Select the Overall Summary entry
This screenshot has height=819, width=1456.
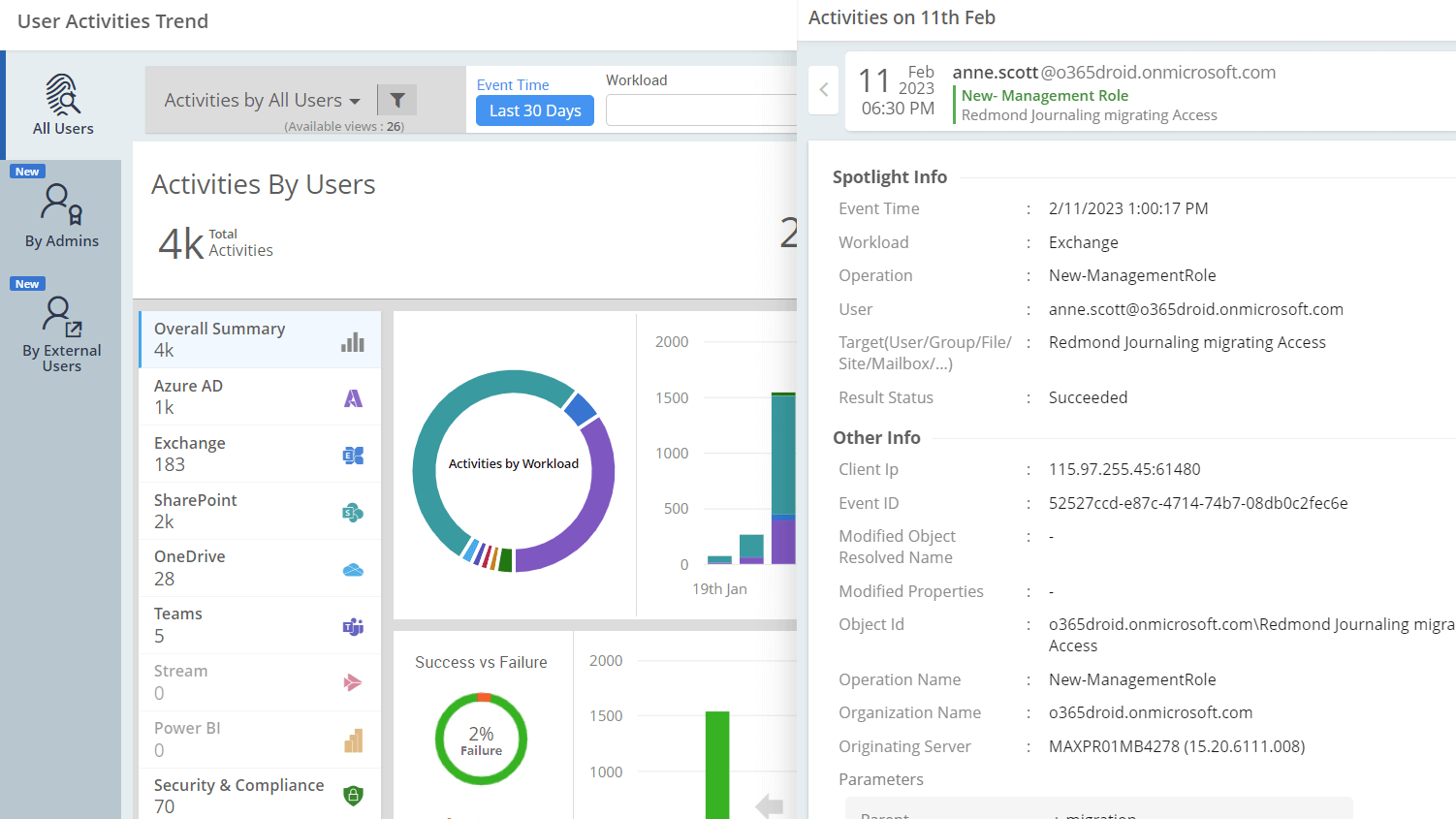(220, 338)
